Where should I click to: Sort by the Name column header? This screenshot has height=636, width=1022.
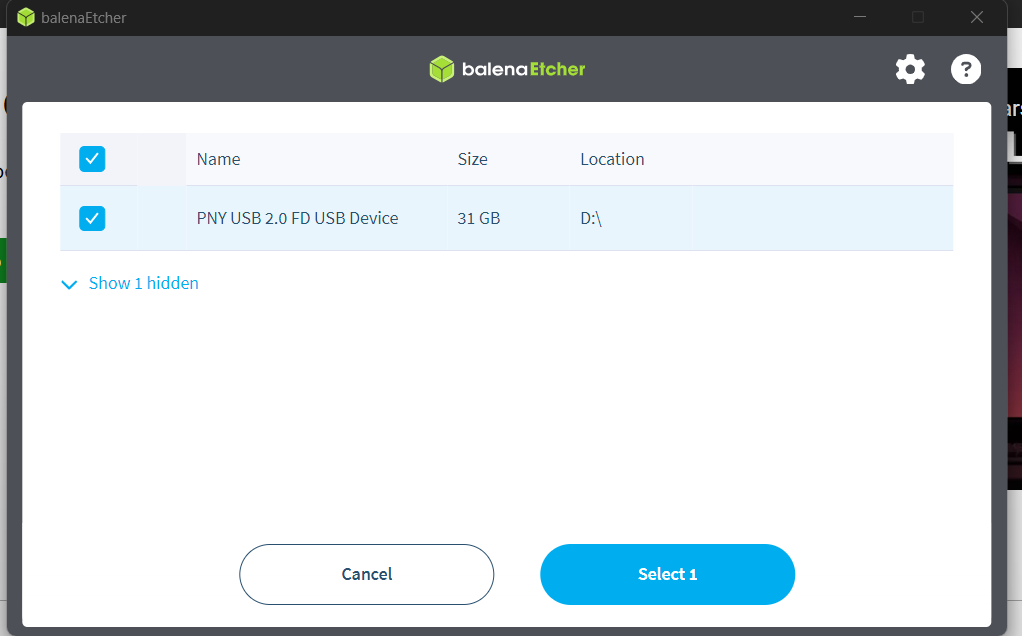point(218,159)
